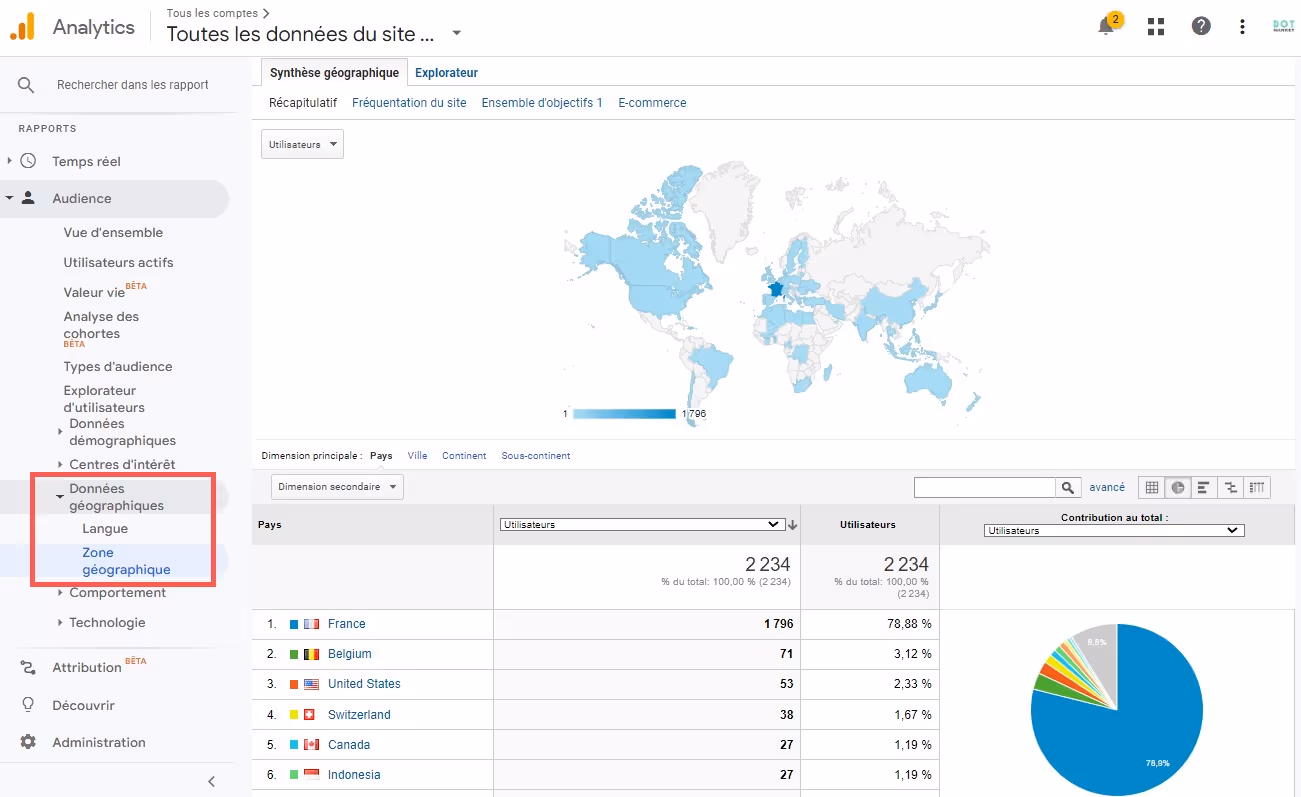The height and width of the screenshot is (797, 1301).
Task: Open the E-commerce report tab
Action: [652, 102]
